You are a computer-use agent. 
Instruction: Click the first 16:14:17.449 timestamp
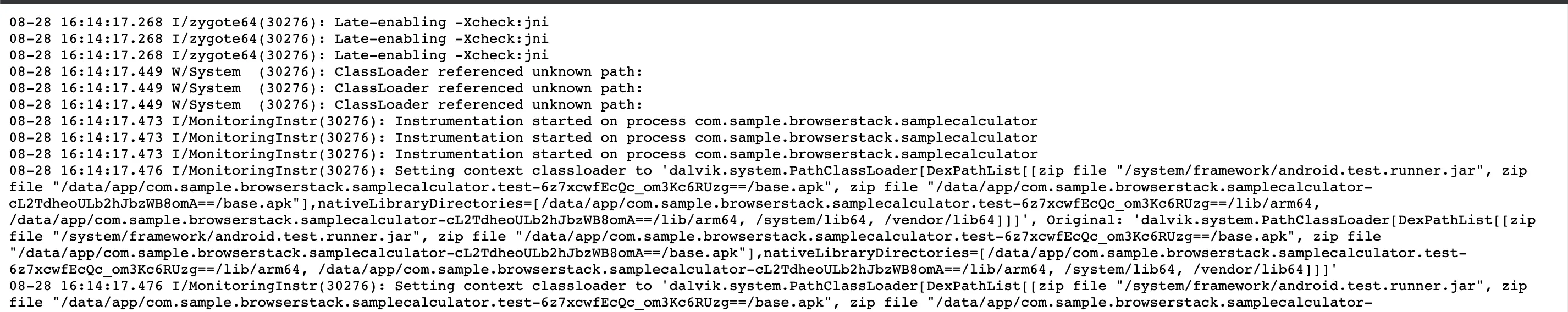(x=112, y=72)
